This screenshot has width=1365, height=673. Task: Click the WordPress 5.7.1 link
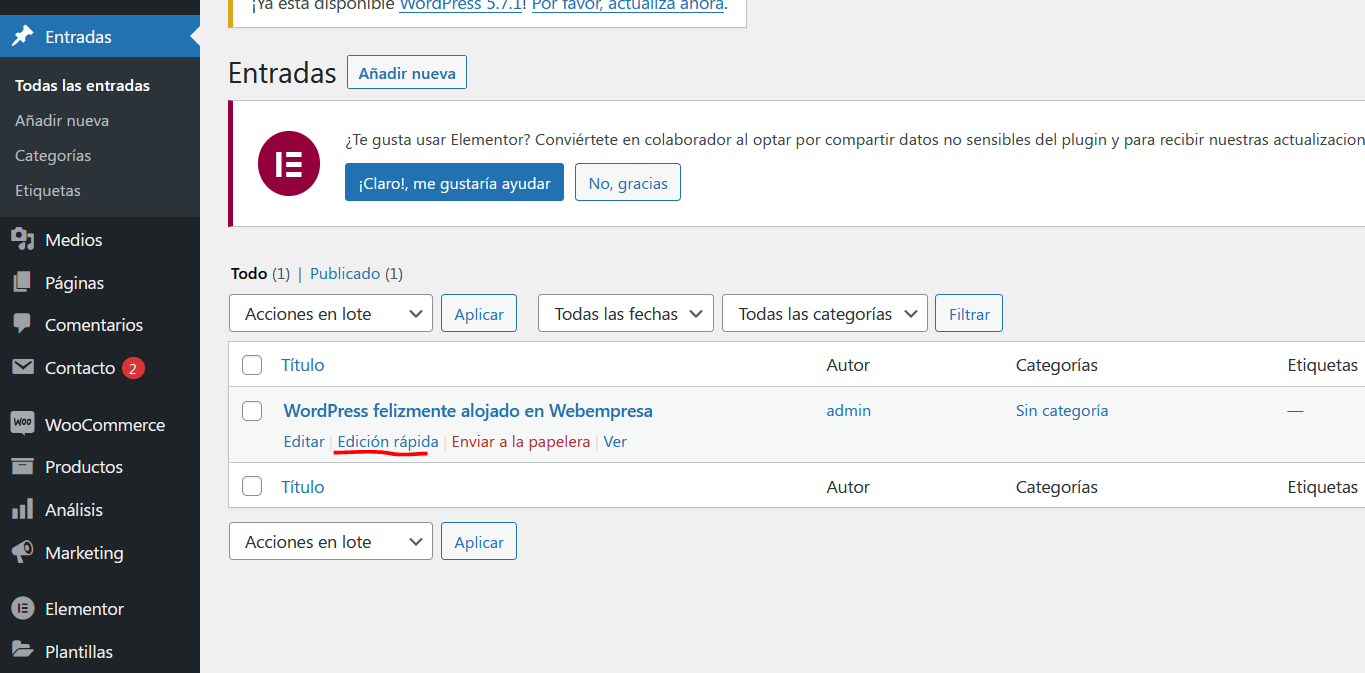point(460,5)
